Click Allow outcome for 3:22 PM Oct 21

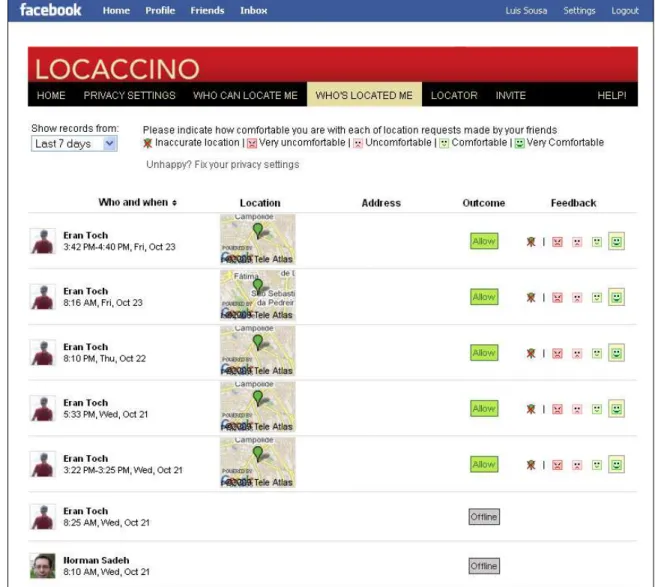point(484,465)
